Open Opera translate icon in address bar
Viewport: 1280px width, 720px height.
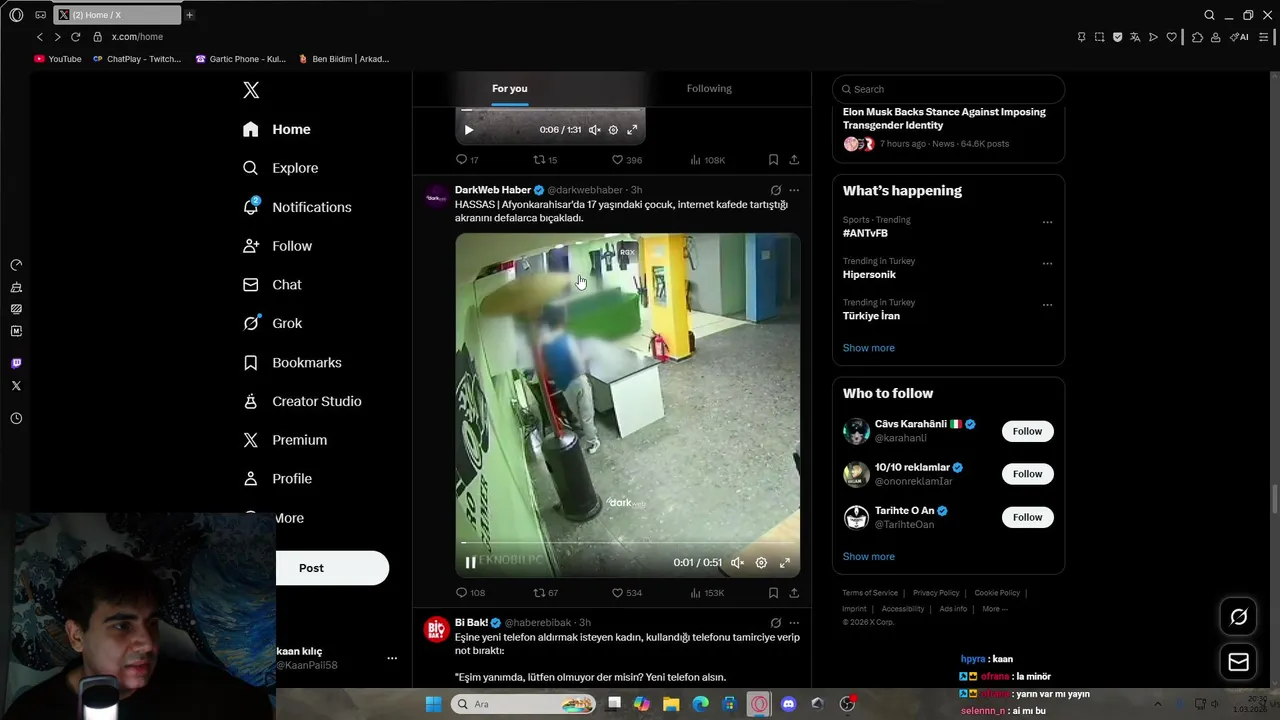(x=1135, y=37)
